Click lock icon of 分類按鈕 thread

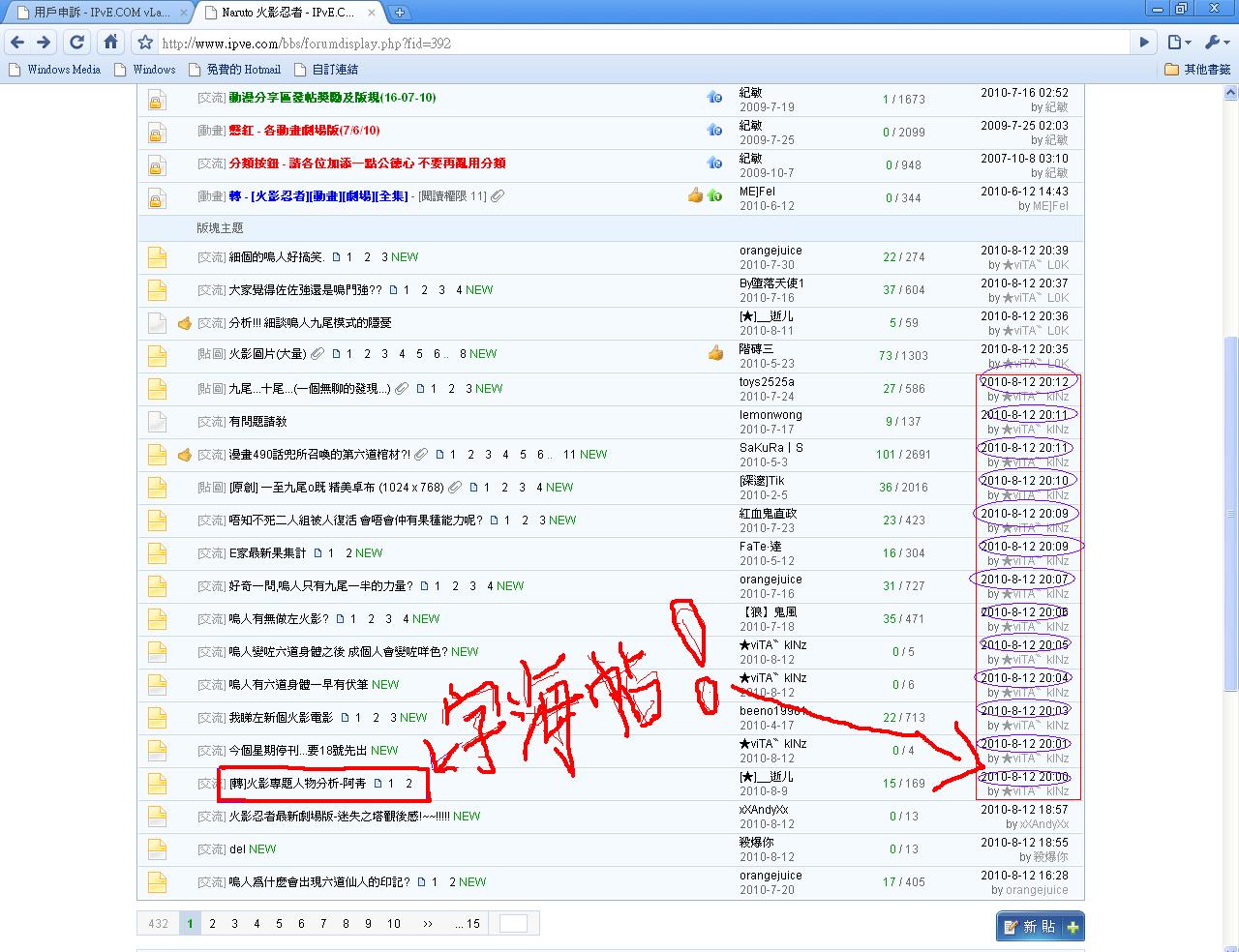[x=155, y=165]
